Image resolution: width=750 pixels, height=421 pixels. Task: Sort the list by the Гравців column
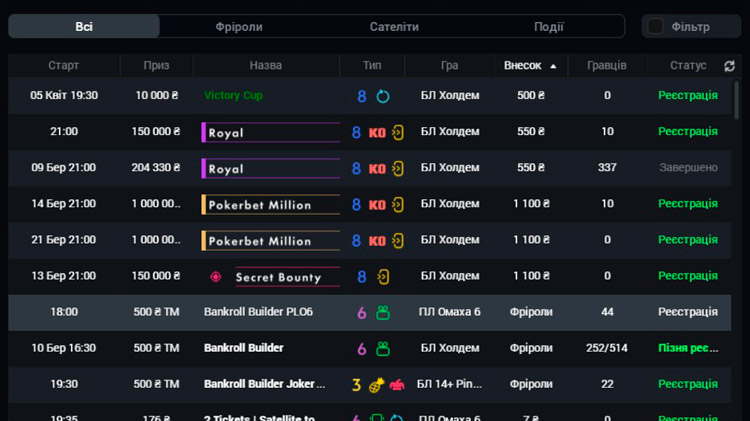click(607, 66)
